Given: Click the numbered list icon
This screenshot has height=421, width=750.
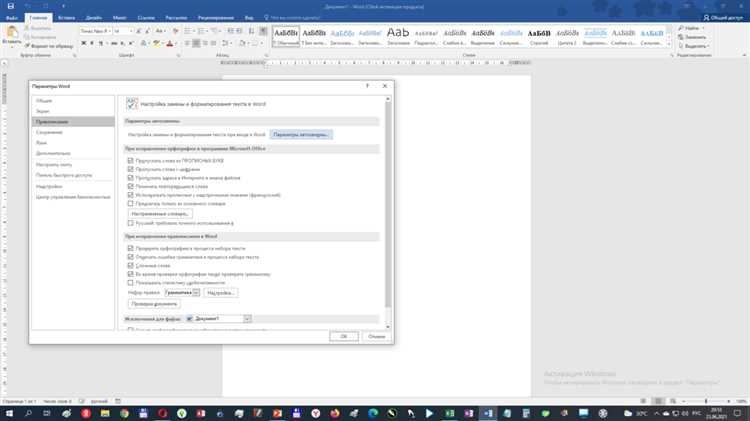Looking at the screenshot, I should (x=201, y=31).
